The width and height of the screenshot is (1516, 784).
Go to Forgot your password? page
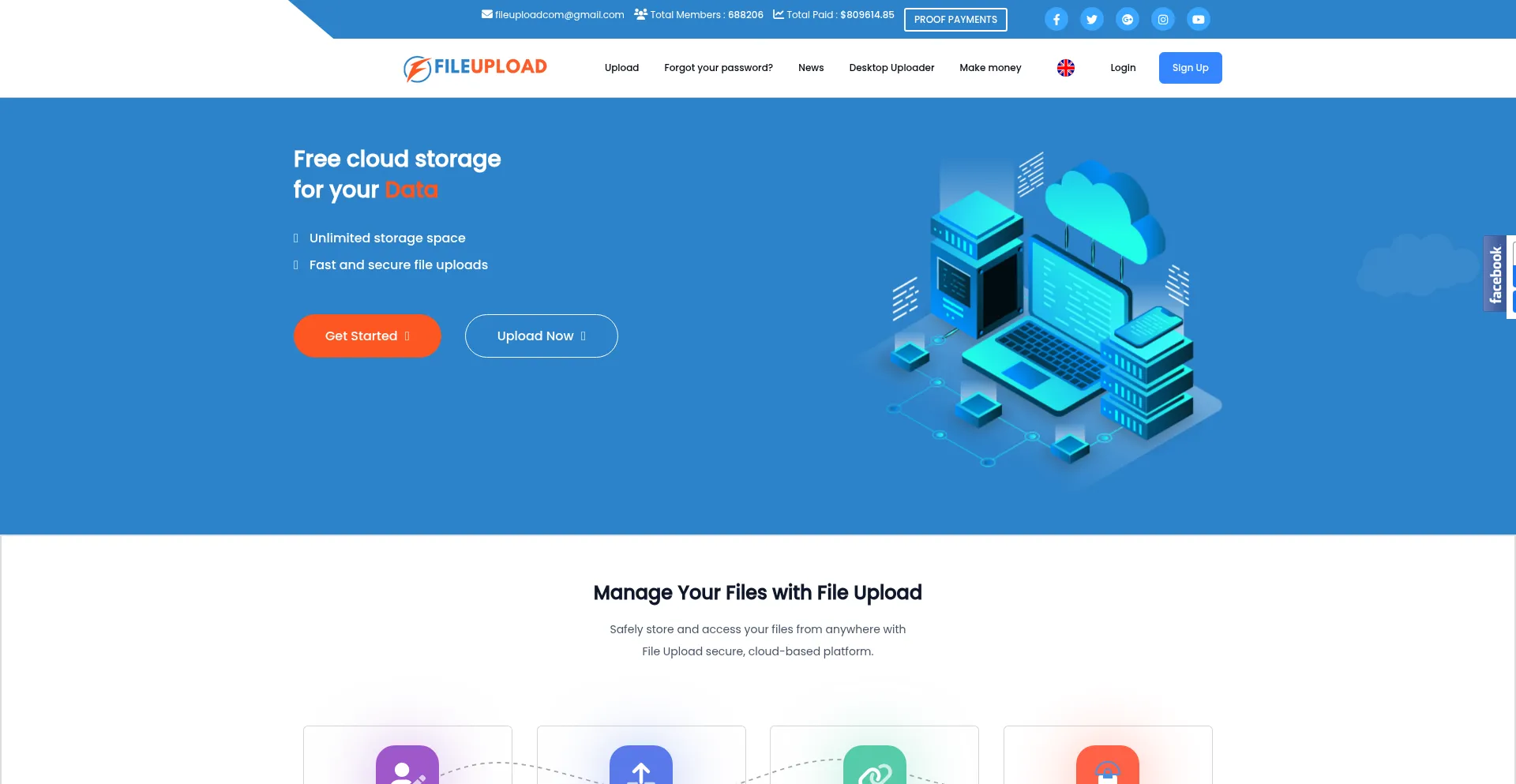tap(719, 68)
